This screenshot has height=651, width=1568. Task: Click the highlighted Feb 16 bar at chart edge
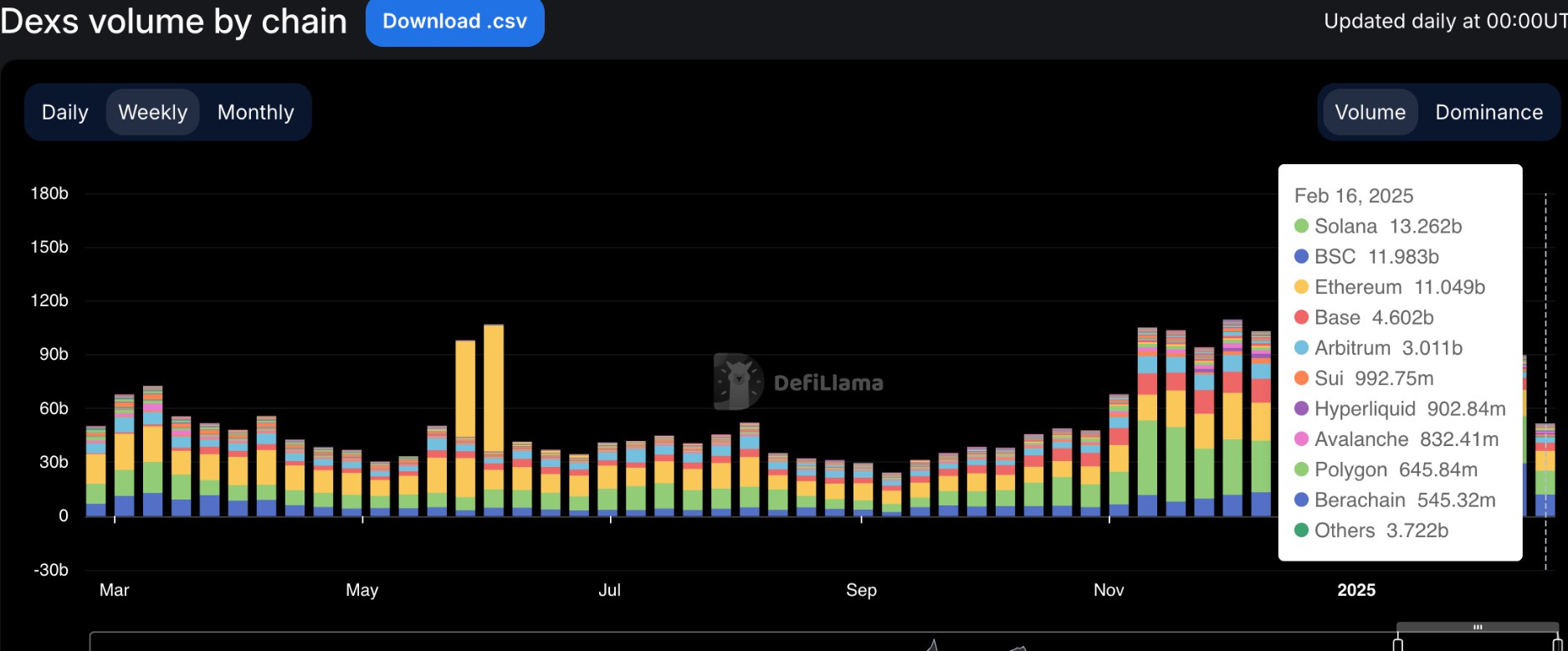point(1545,469)
